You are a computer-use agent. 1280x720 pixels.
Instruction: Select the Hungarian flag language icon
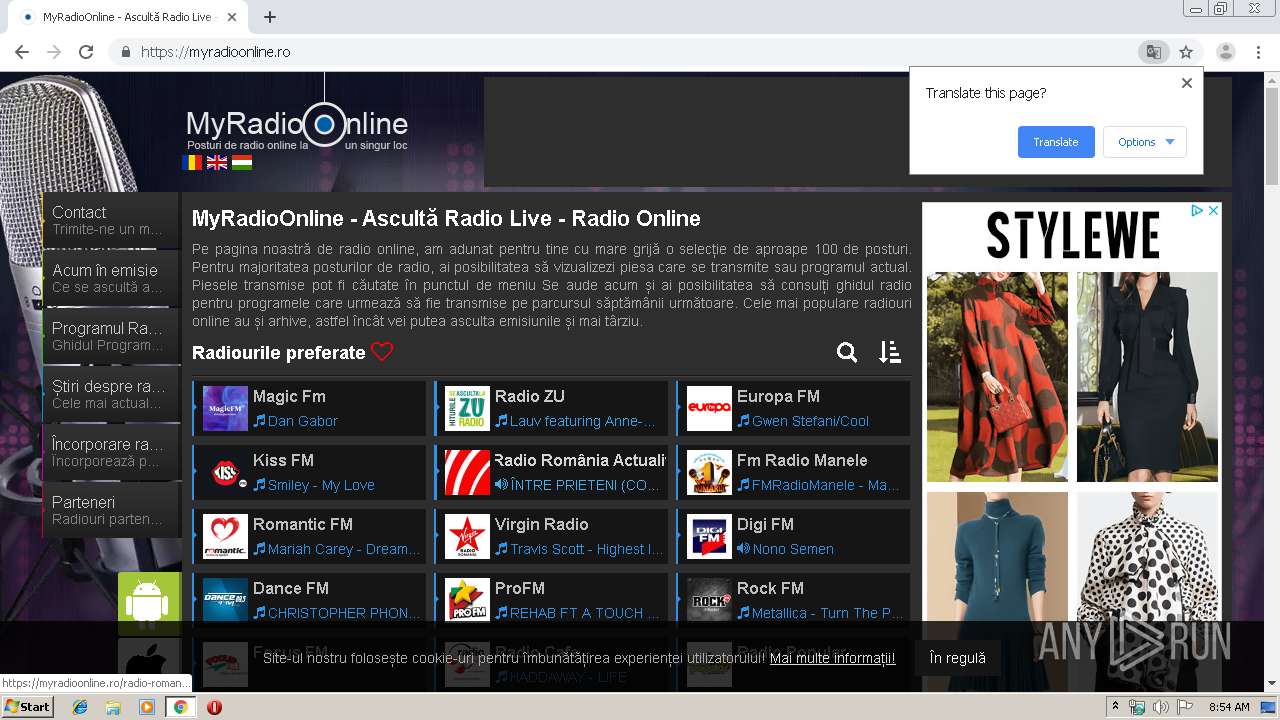pyautogui.click(x=242, y=162)
